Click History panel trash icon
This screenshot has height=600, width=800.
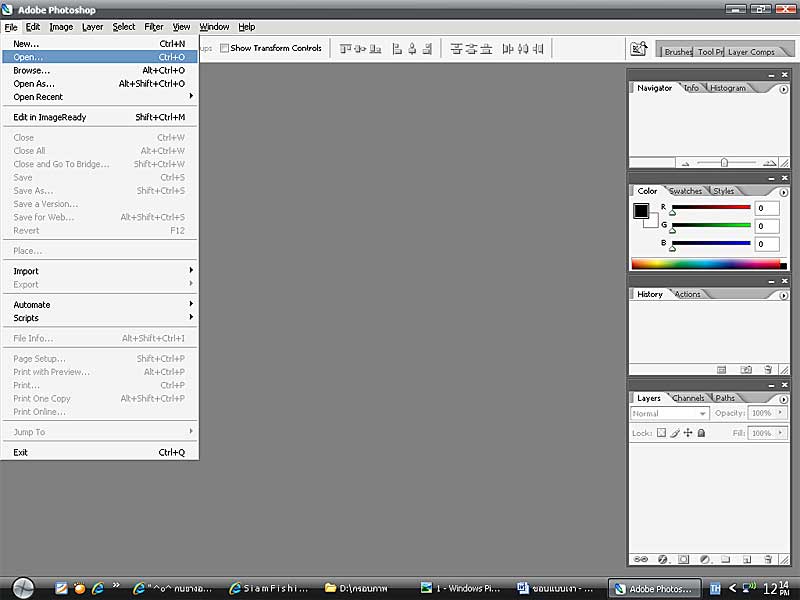768,369
